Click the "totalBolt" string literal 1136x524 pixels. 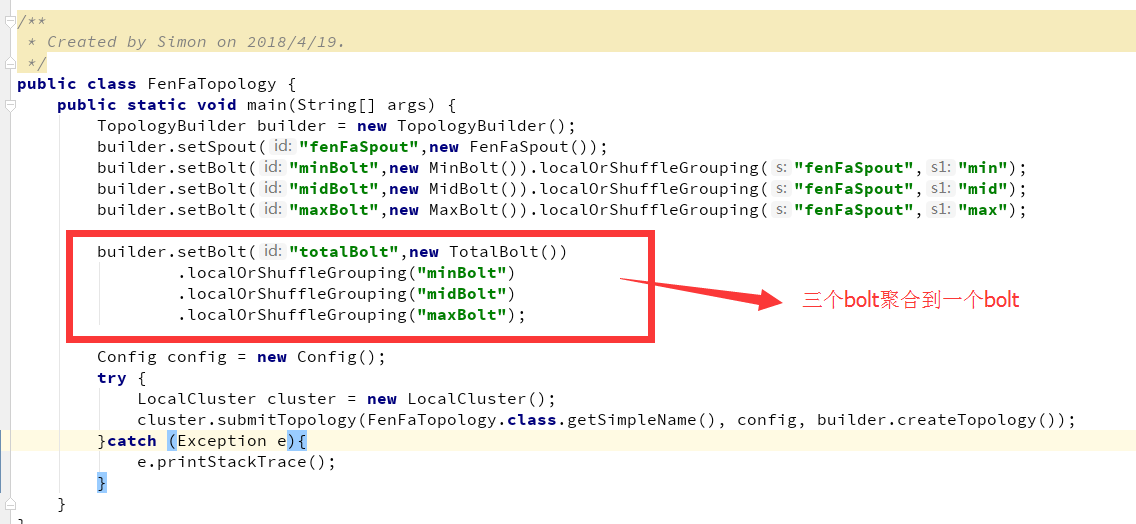pyautogui.click(x=344, y=252)
